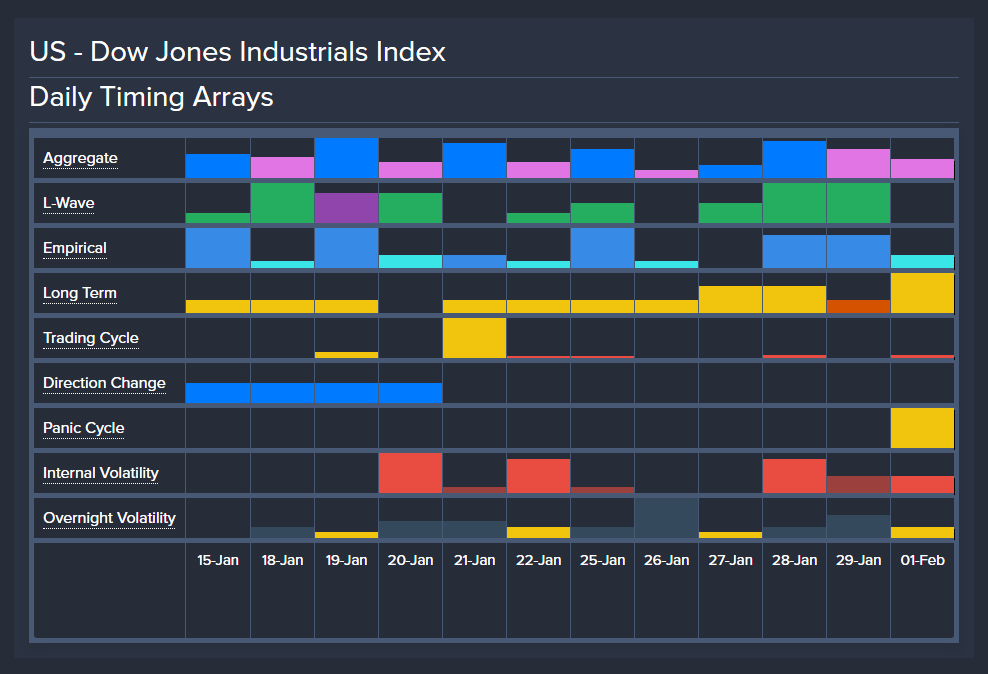Click the Direction Change row label
988x674 pixels.
(105, 383)
